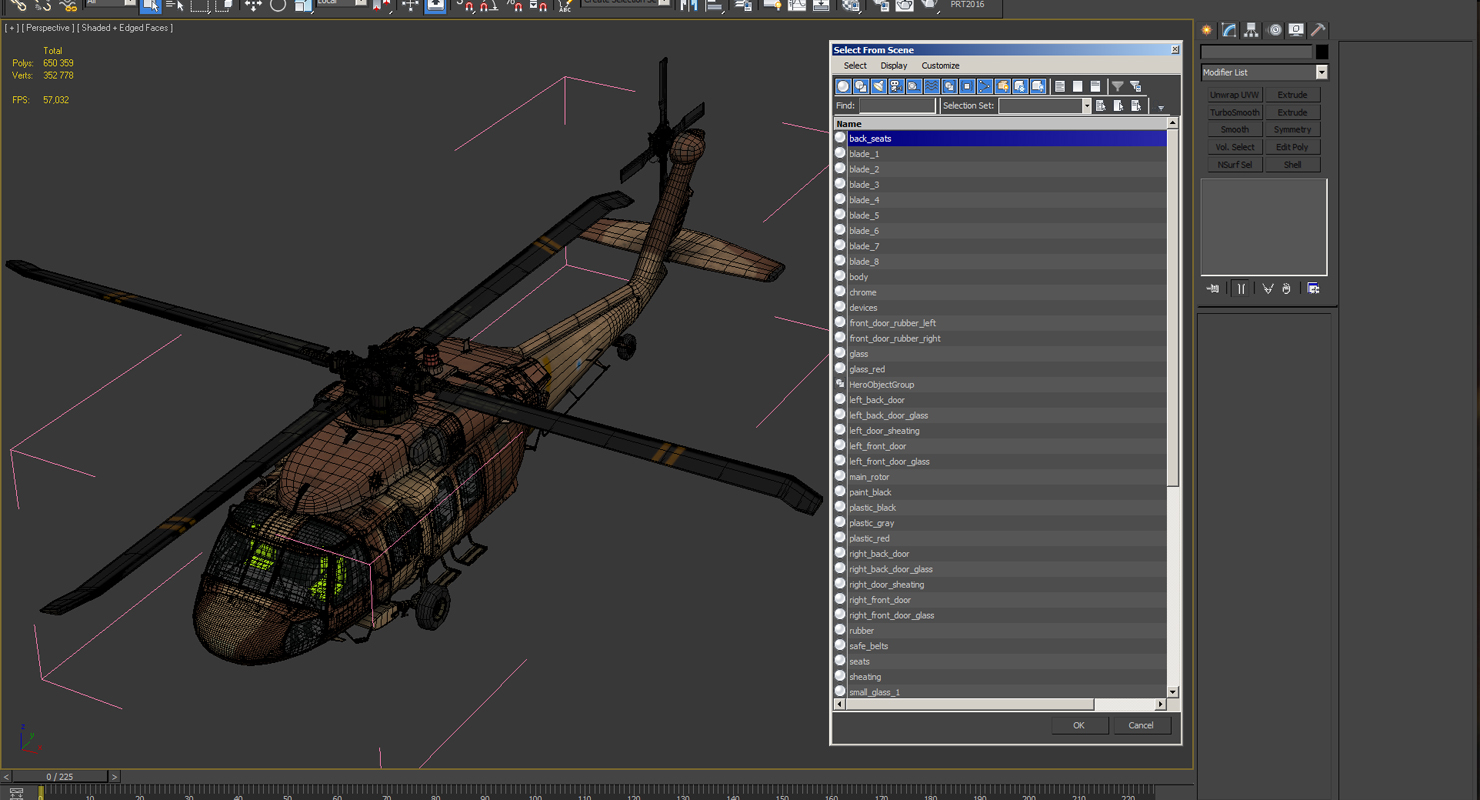The width and height of the screenshot is (1480, 800).
Task: Click the horizontal scroll-right arrow in list
Action: click(1161, 704)
